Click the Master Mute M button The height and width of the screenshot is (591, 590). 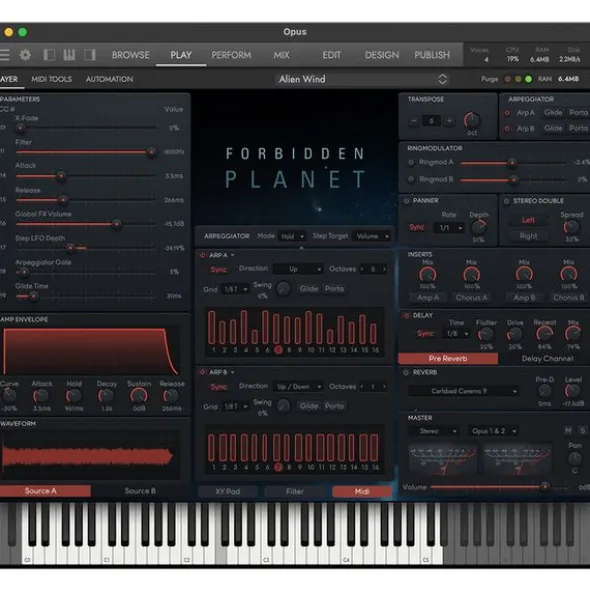click(x=568, y=430)
